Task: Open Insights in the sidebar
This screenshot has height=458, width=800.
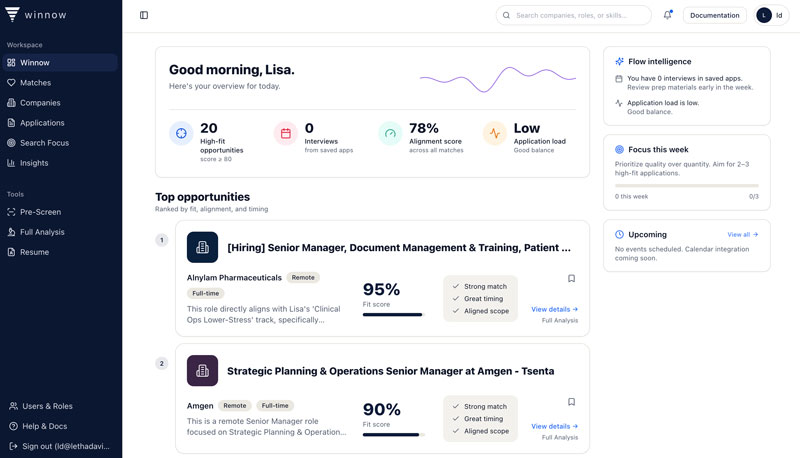Action: 60,163
